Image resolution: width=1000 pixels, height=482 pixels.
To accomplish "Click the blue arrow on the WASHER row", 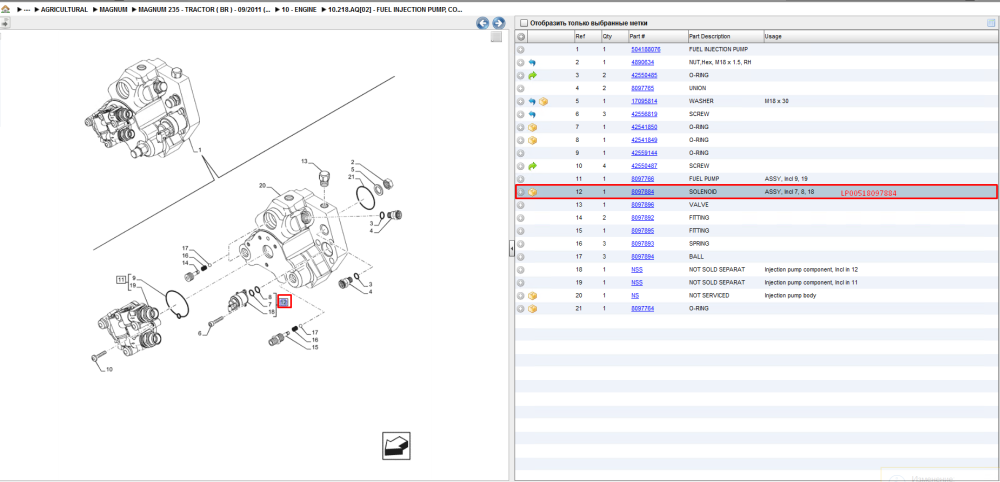I will (533, 101).
